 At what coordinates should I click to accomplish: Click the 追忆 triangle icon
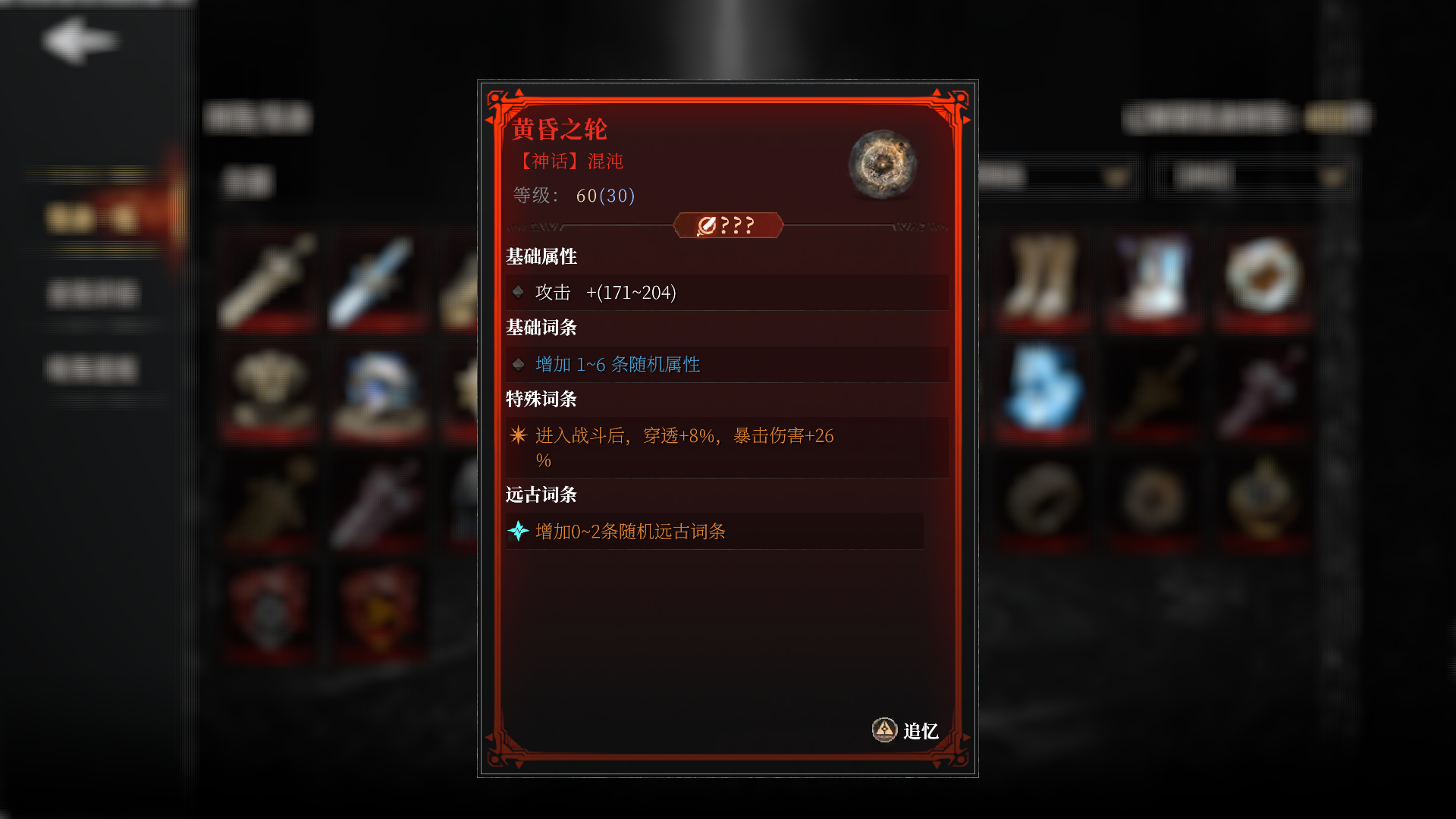click(x=884, y=730)
